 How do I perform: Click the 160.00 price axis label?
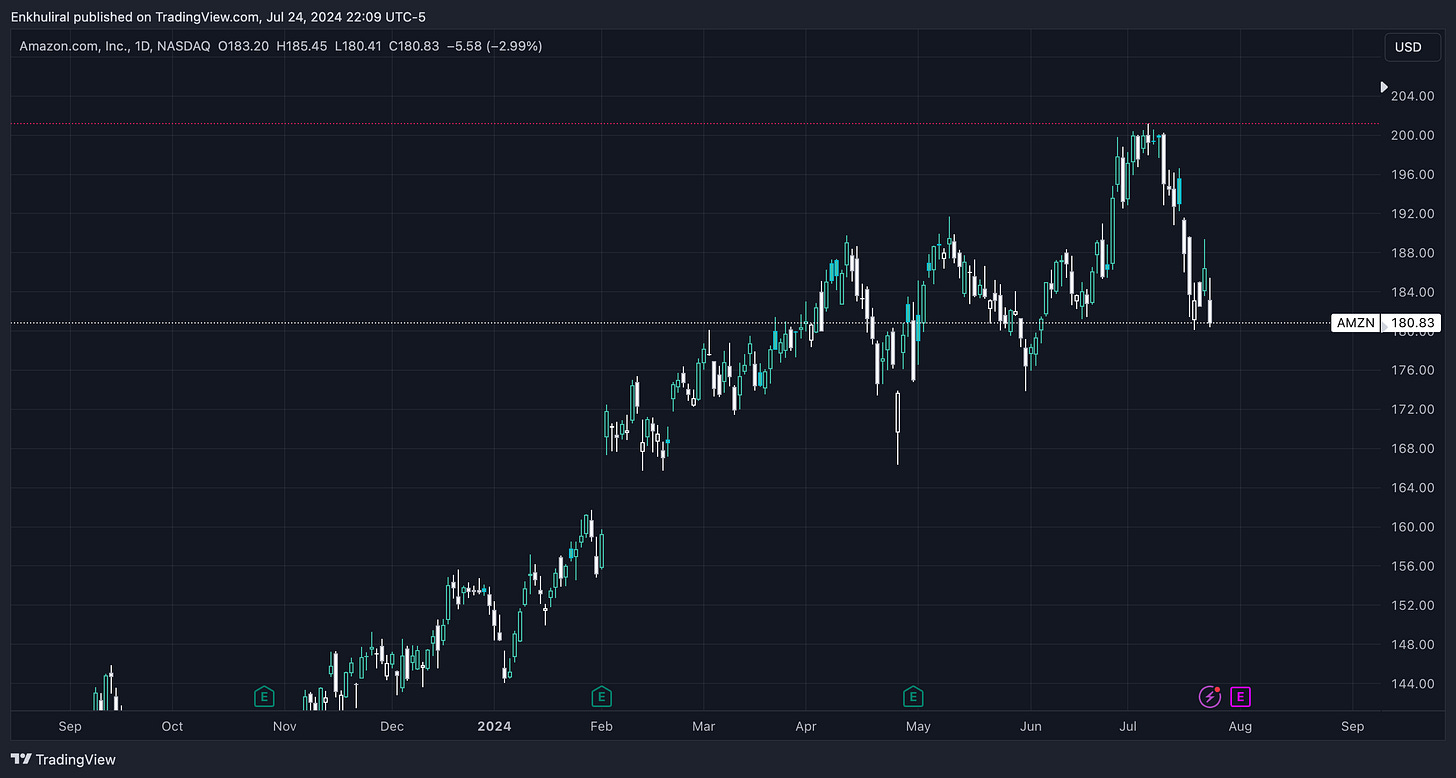click(1413, 527)
